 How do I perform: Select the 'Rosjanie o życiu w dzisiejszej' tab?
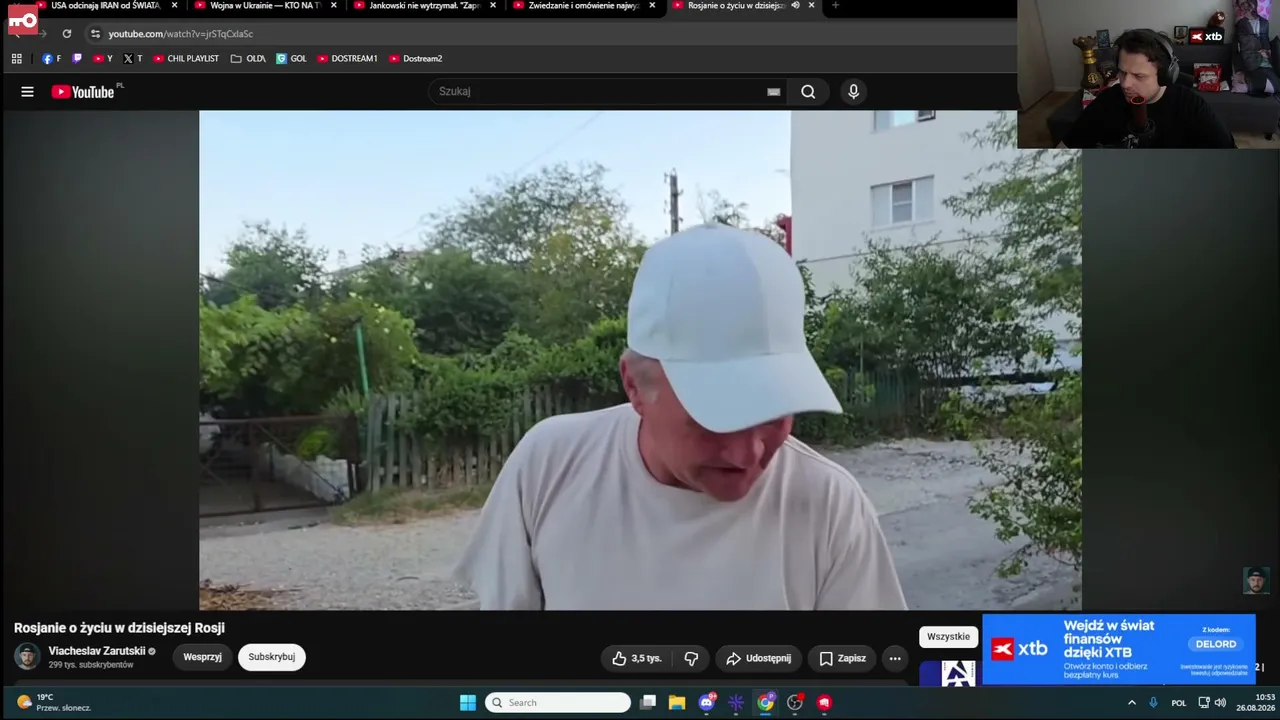coord(734,6)
